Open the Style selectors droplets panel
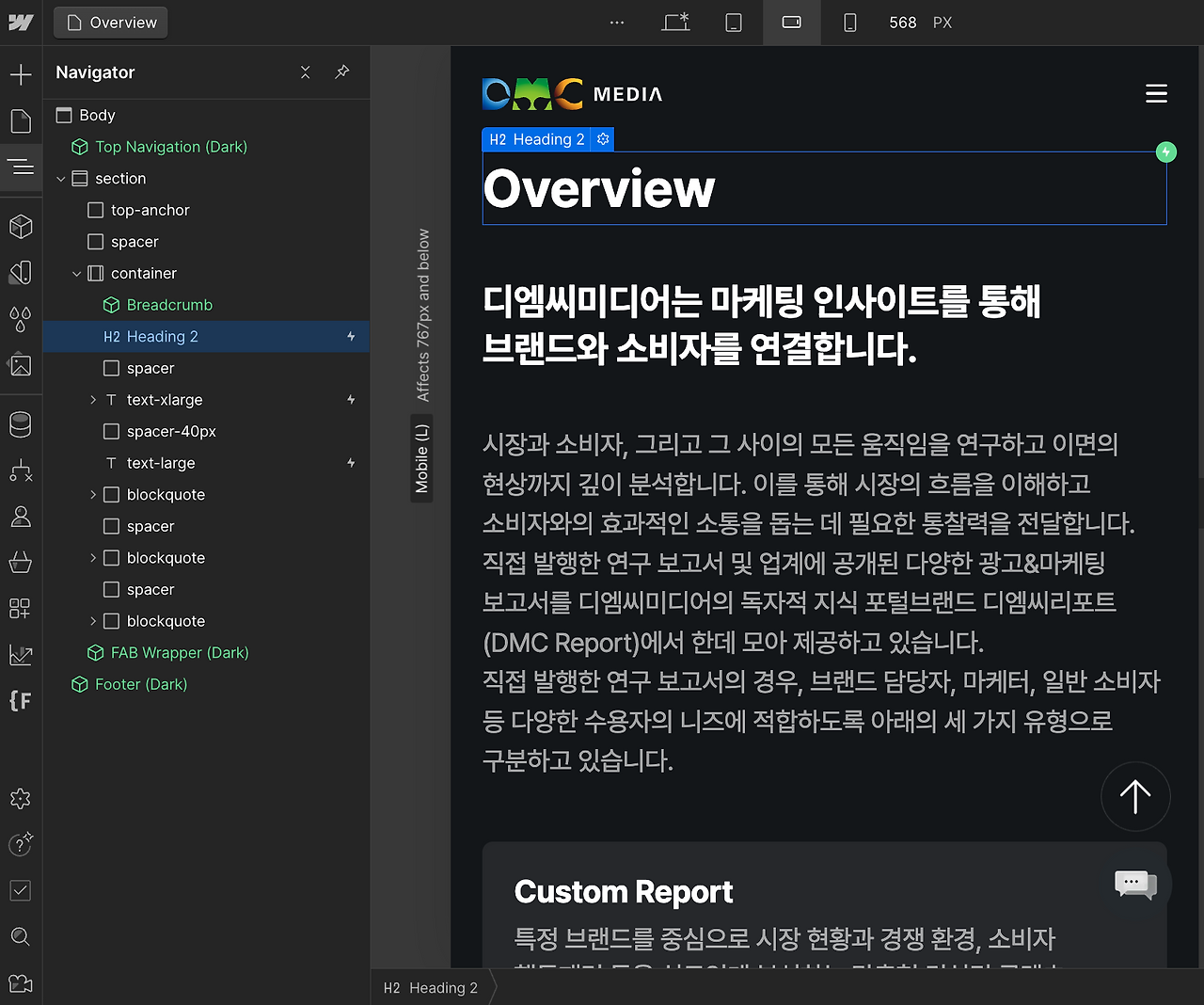 (21, 319)
